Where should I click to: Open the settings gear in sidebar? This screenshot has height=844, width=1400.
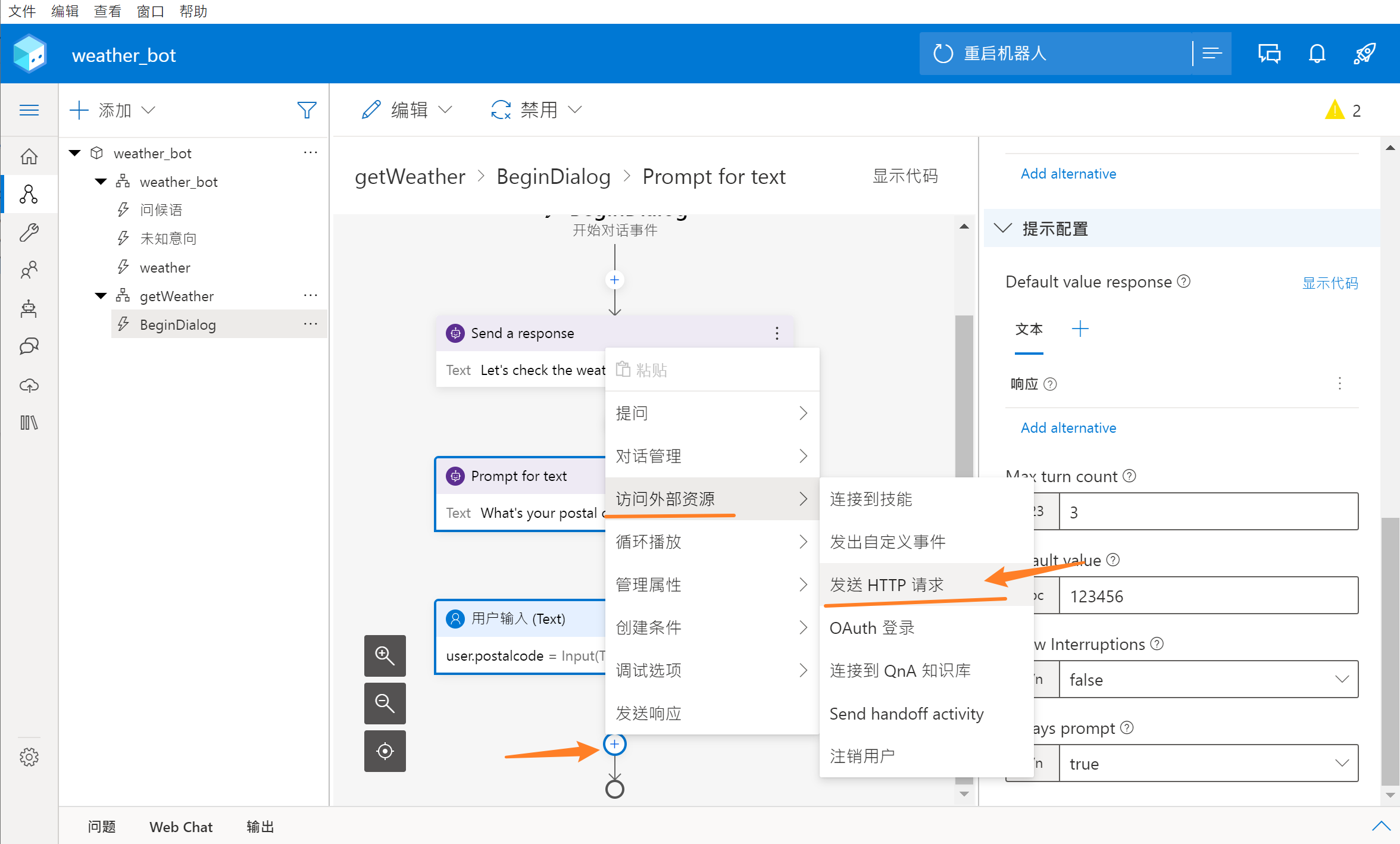point(29,757)
